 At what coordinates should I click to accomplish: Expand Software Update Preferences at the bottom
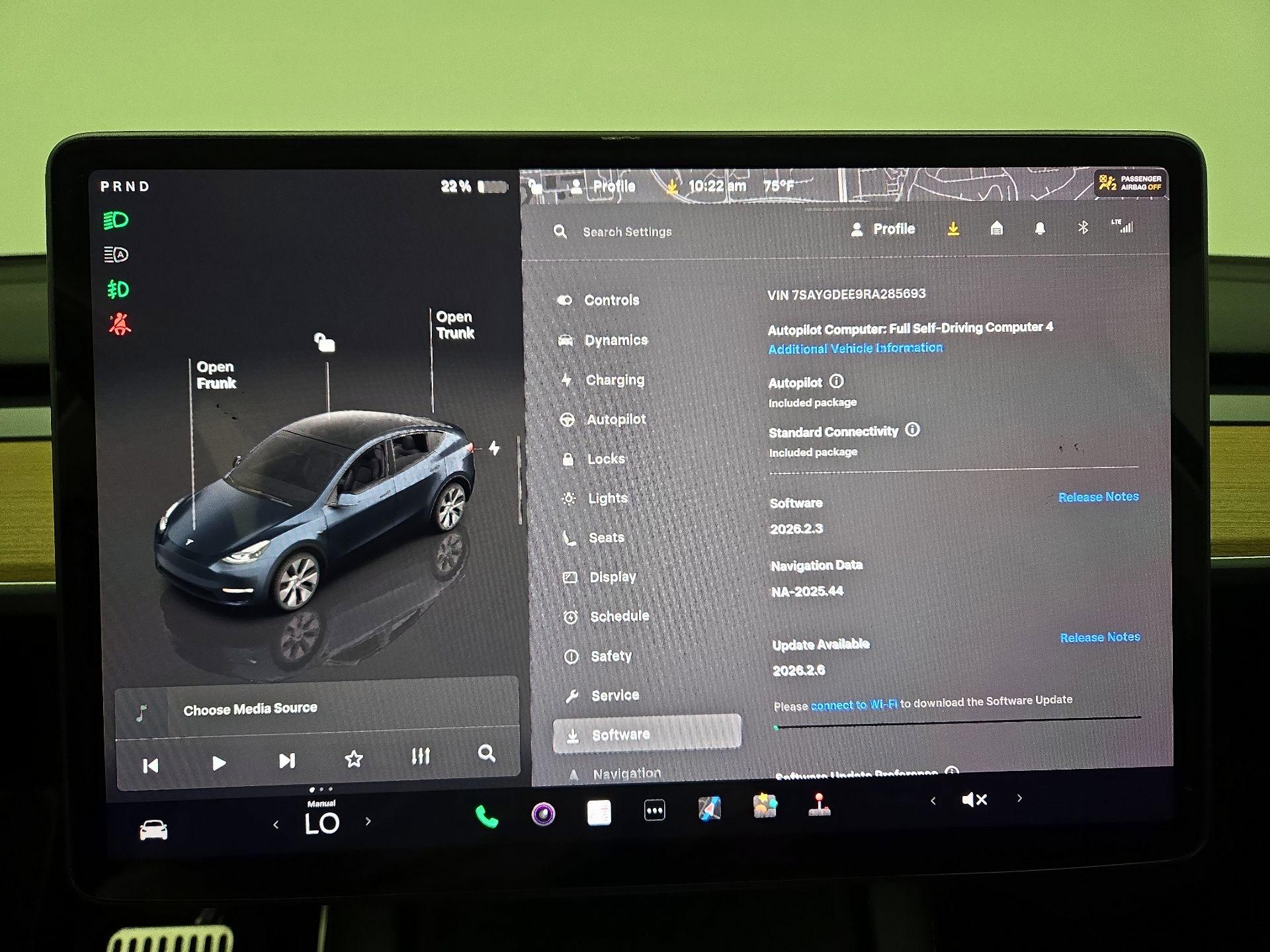(857, 772)
